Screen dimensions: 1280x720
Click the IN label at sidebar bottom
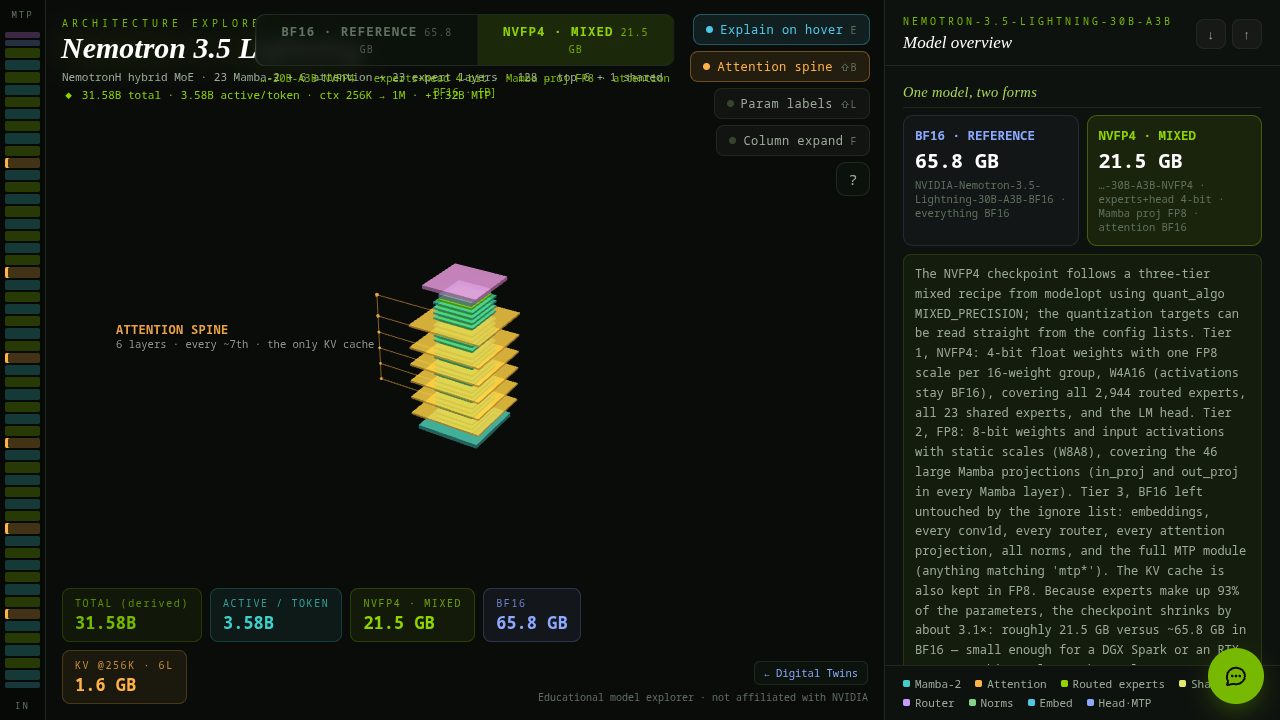(22, 706)
